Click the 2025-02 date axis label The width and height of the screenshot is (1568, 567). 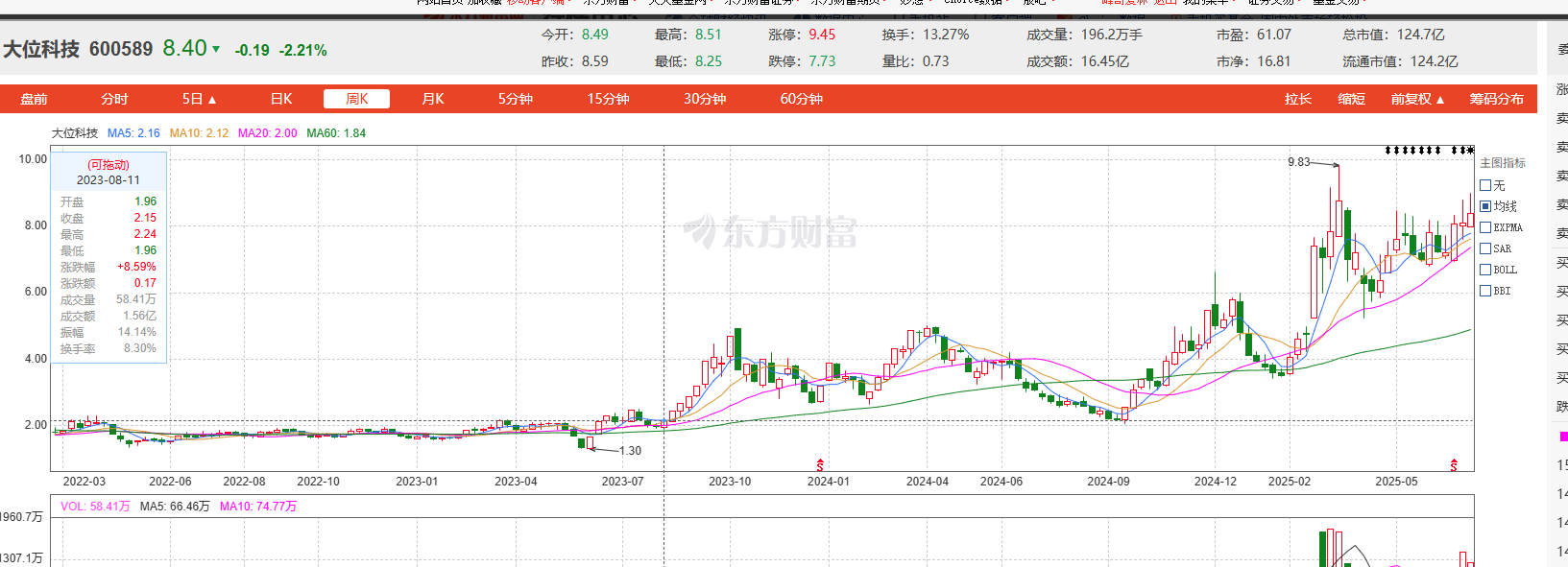(x=1290, y=482)
